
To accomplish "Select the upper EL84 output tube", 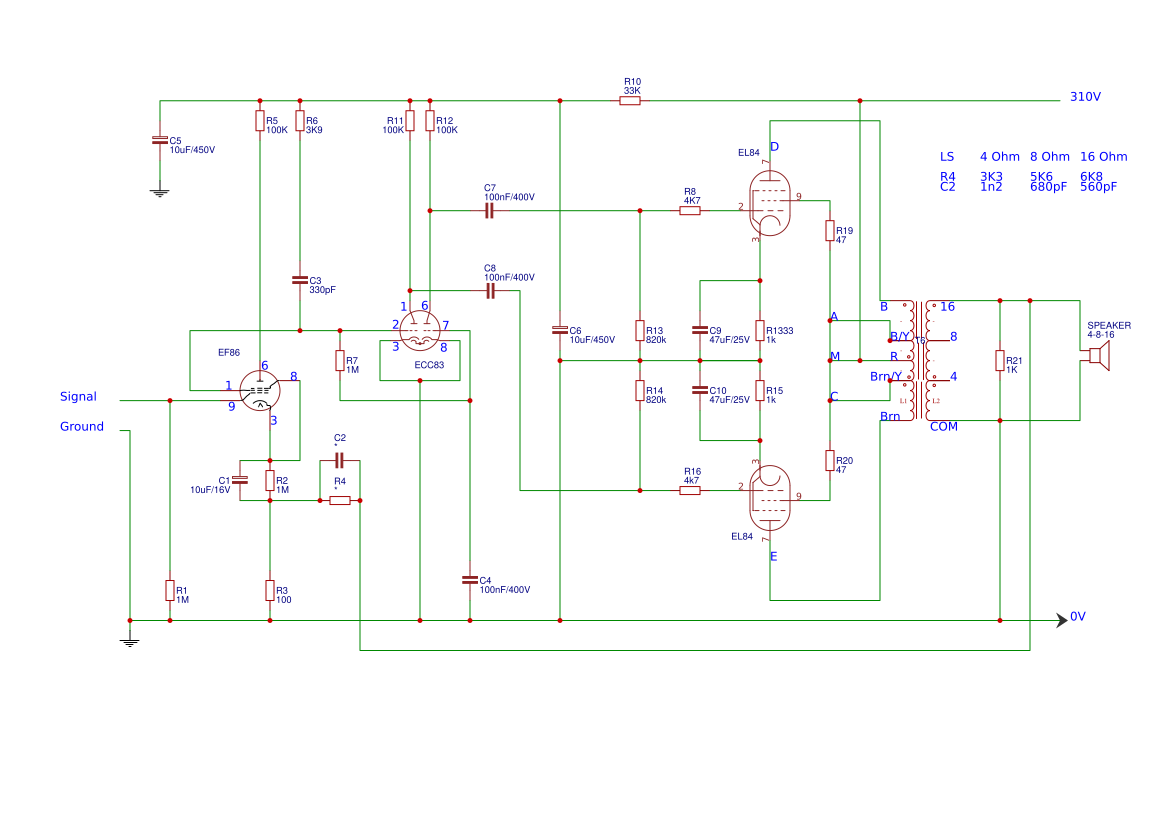I will [769, 203].
